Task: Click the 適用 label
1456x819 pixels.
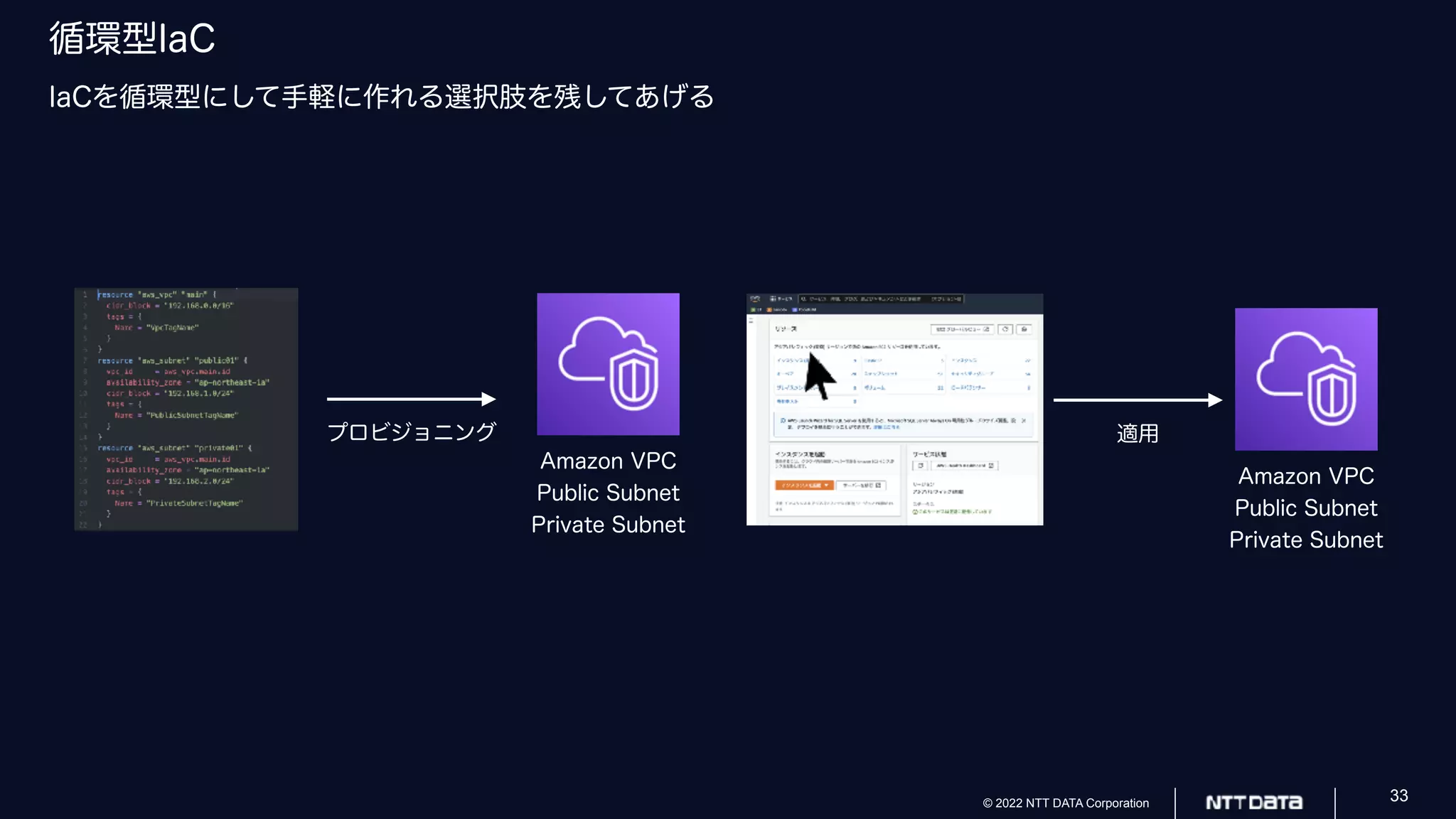Action: 1137,433
